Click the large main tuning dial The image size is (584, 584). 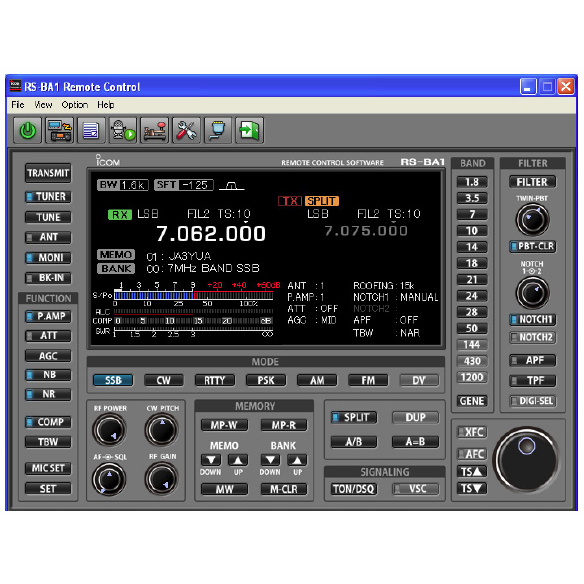527,460
